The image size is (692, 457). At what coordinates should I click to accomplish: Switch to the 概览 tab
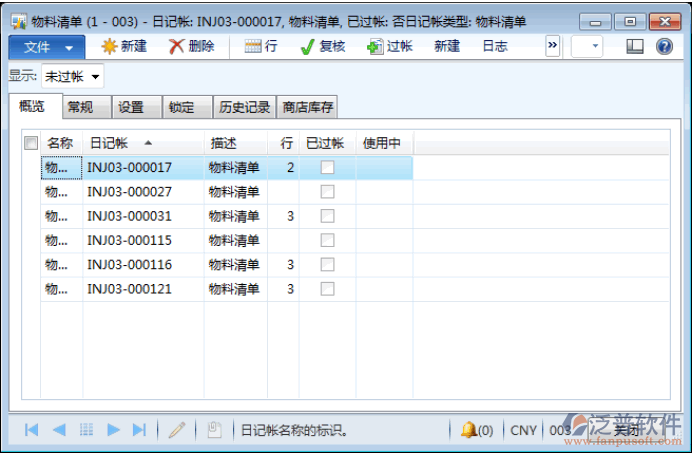(32, 106)
